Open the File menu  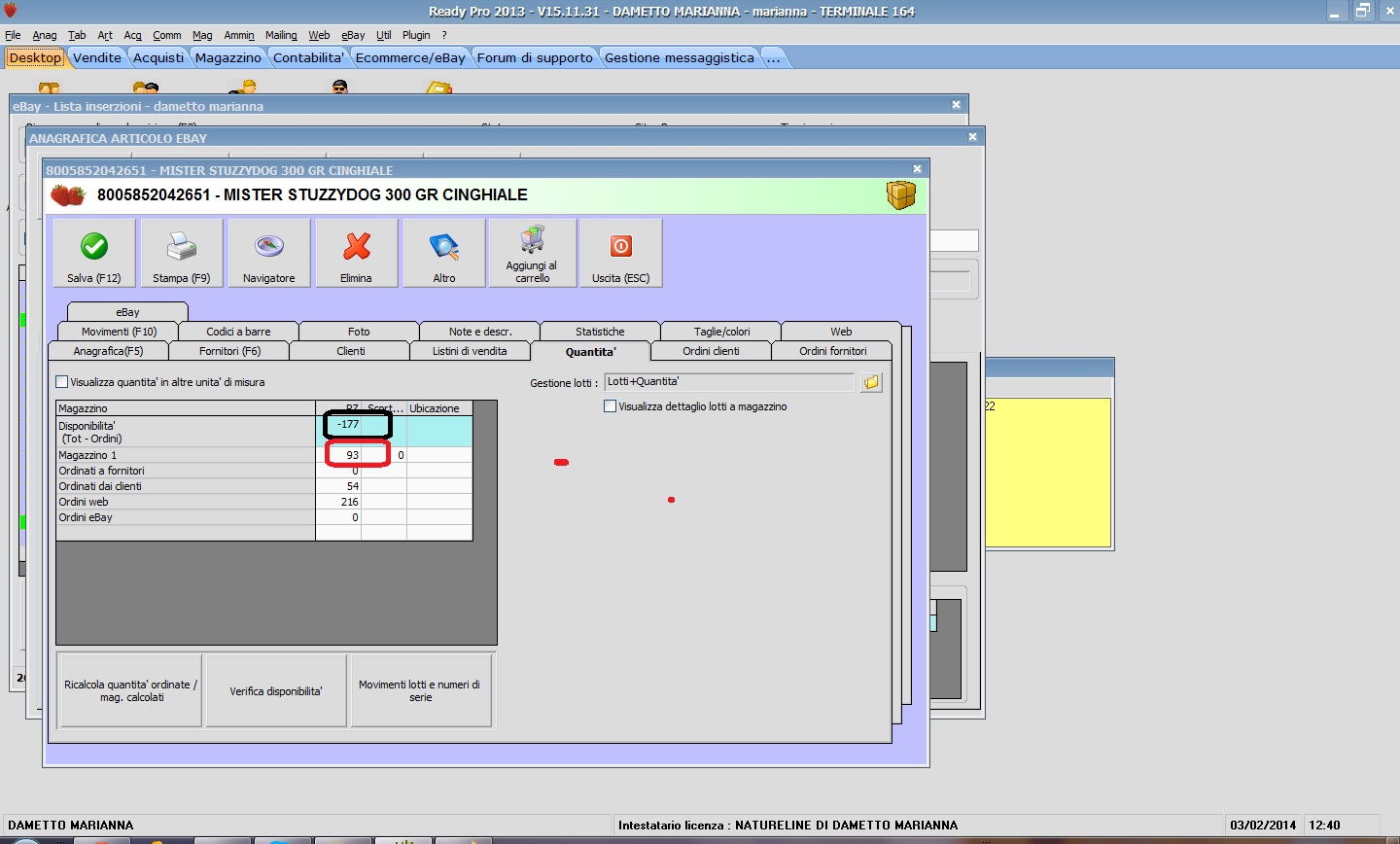point(13,35)
